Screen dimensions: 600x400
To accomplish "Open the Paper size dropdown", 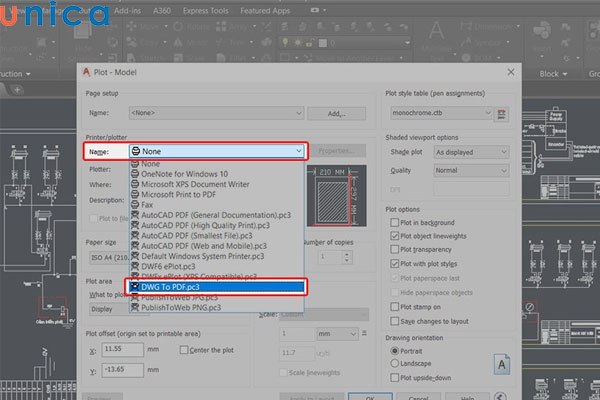I will (x=109, y=258).
